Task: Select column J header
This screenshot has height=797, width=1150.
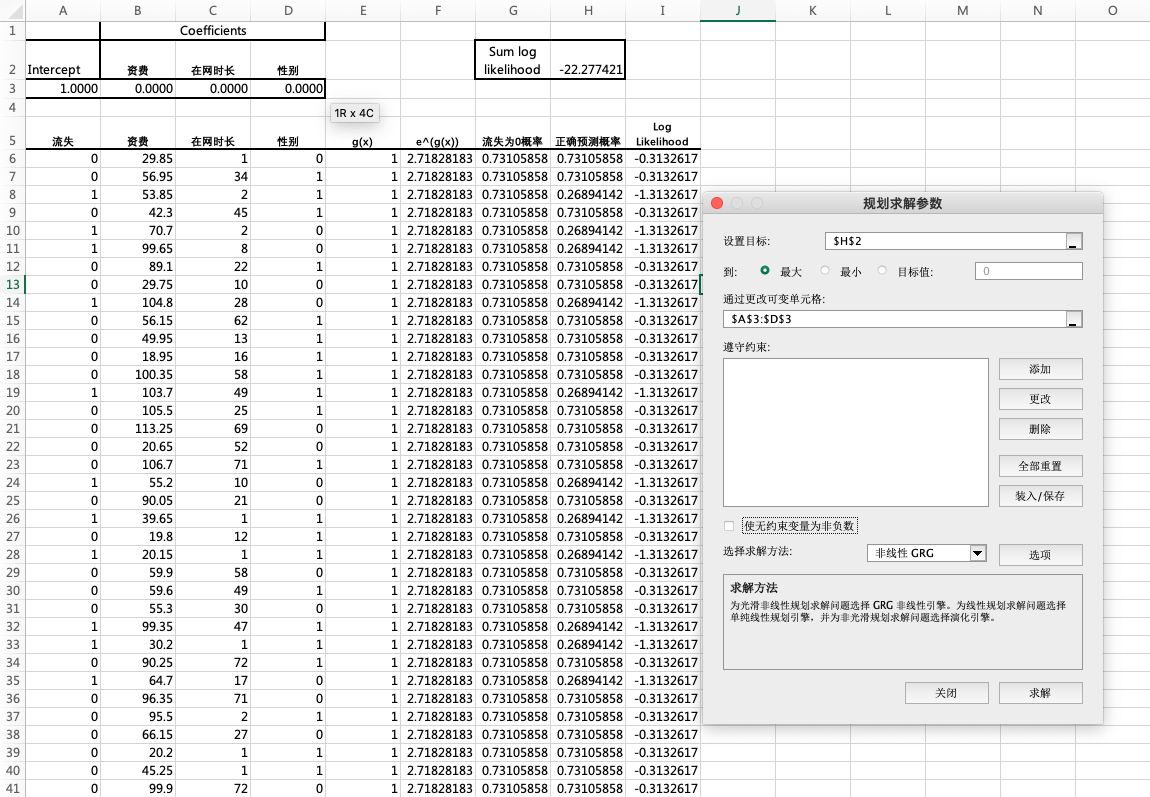Action: (x=738, y=10)
